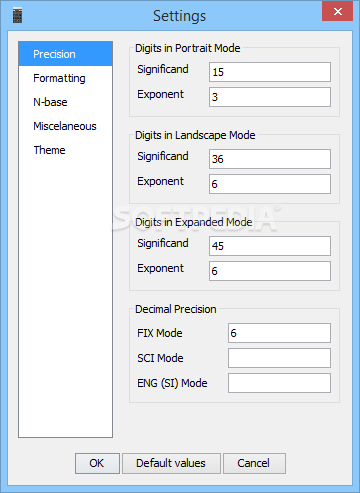360x493 pixels.
Task: Close the Settings dialog
Action: click(x=337, y=11)
